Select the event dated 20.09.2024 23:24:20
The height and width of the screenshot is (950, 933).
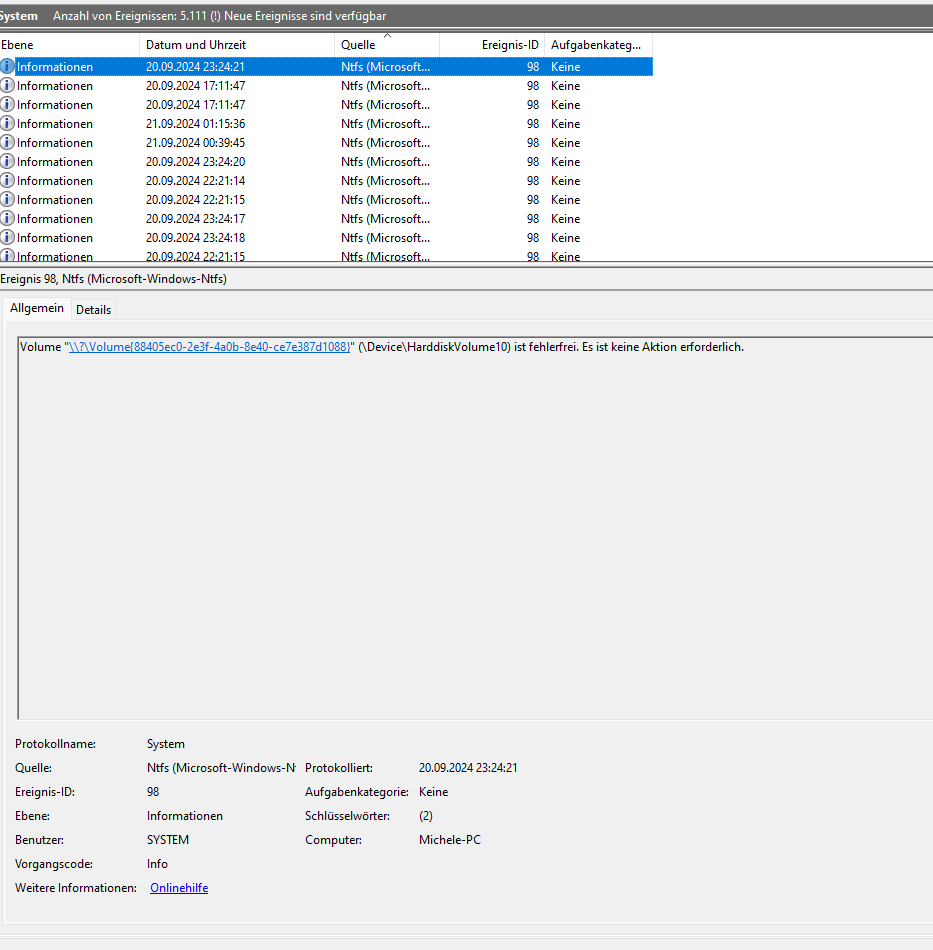[326, 162]
